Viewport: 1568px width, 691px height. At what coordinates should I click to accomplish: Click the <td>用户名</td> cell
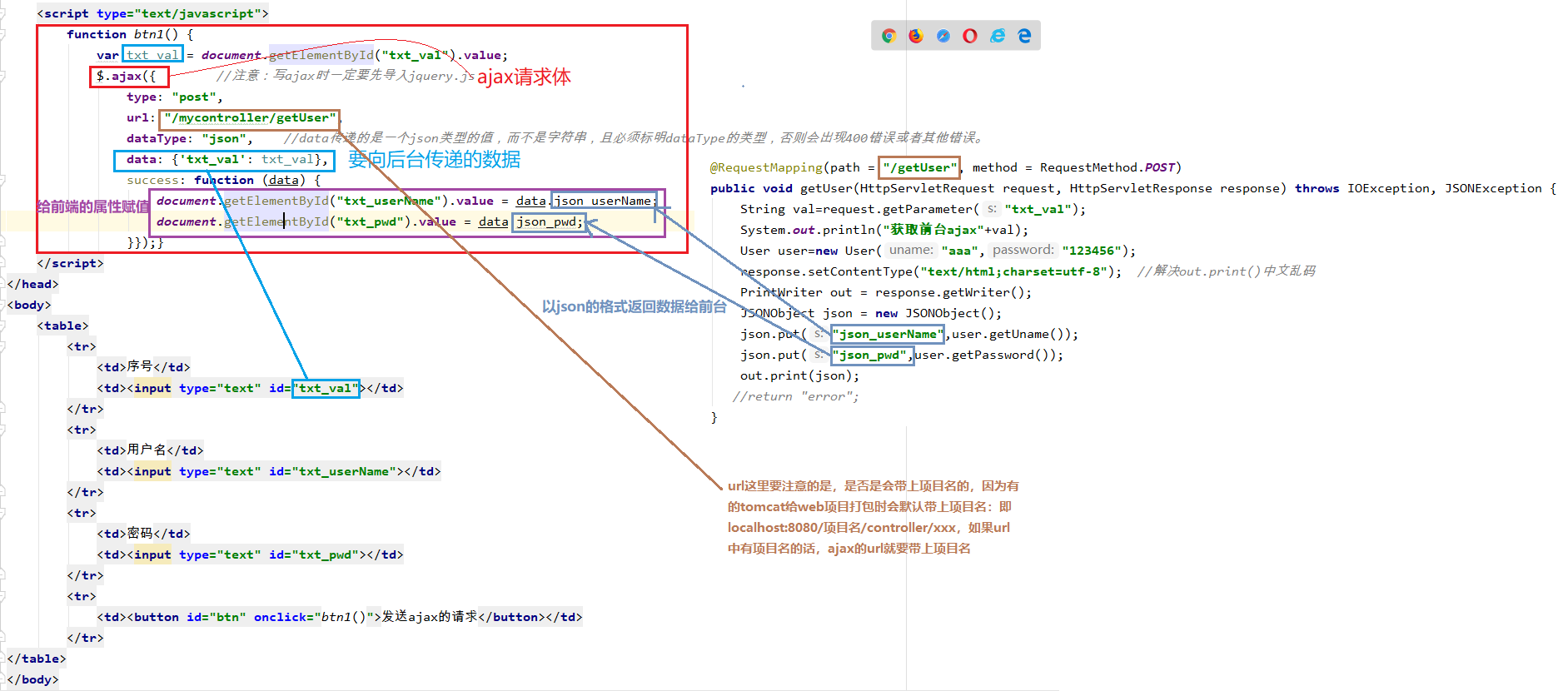click(150, 450)
